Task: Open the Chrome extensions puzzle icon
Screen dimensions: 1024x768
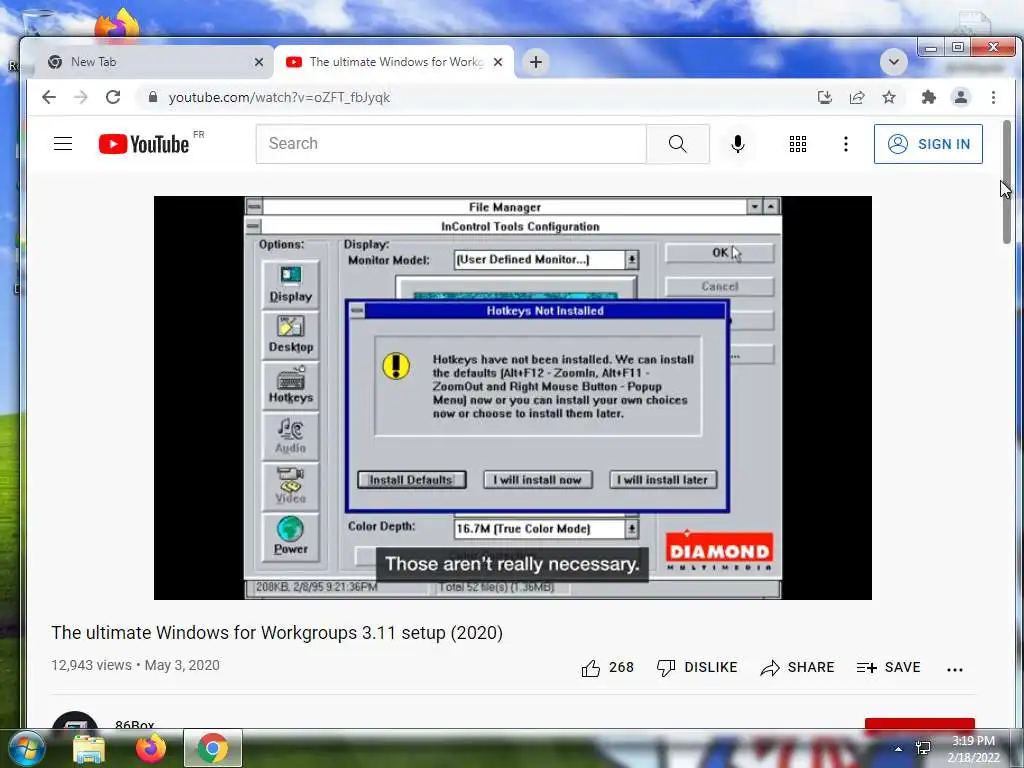Action: [x=928, y=97]
